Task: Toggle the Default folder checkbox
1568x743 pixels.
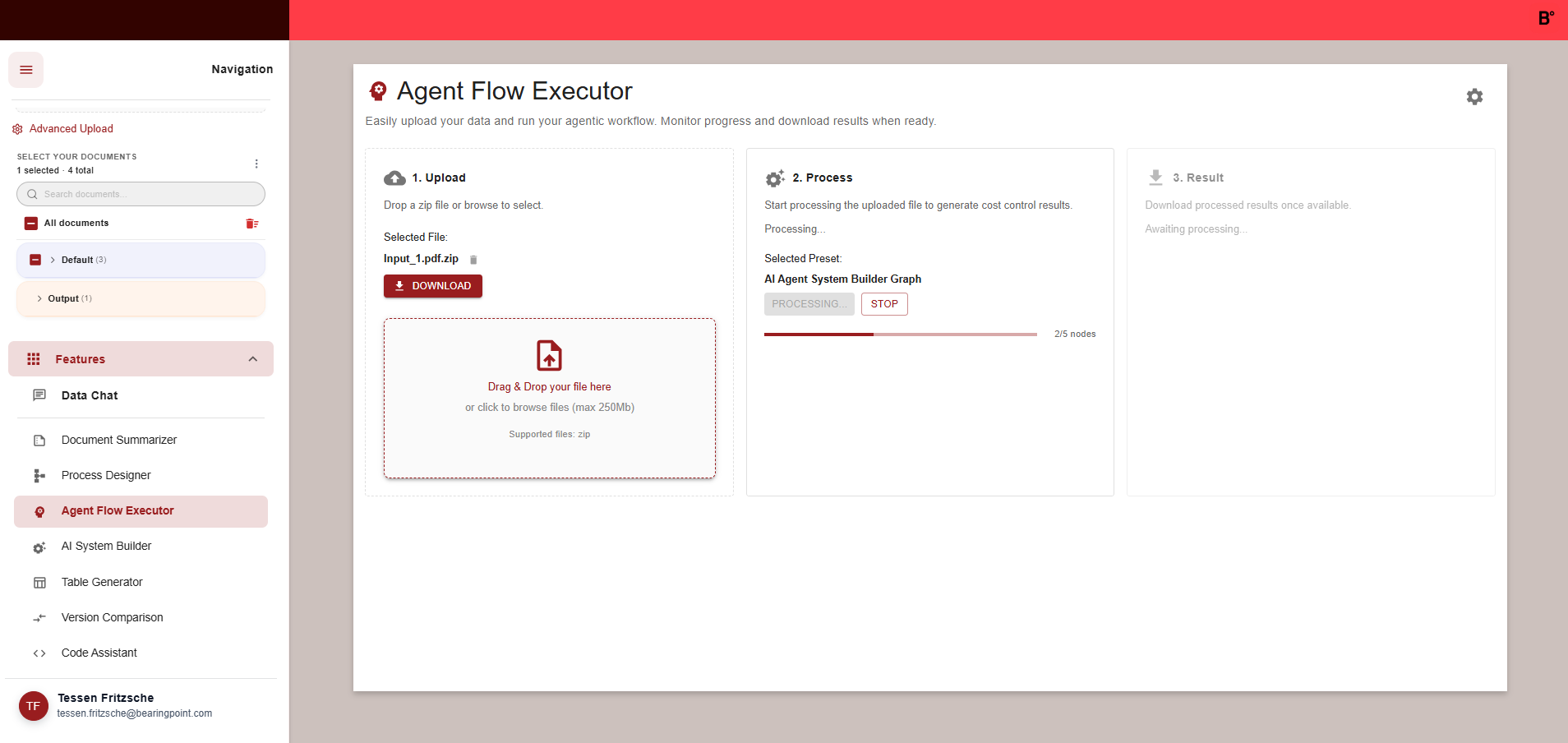Action: [x=35, y=260]
